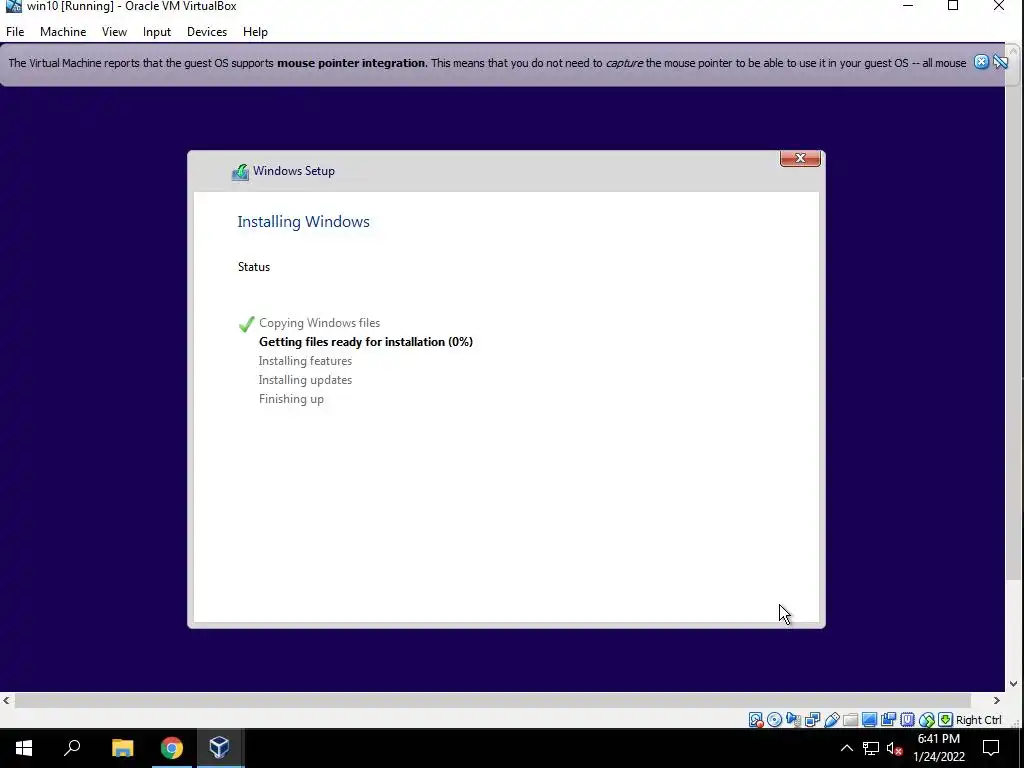The image size is (1024, 768).
Task: Click the VirtualBox window title icon
Action: click(x=13, y=6)
